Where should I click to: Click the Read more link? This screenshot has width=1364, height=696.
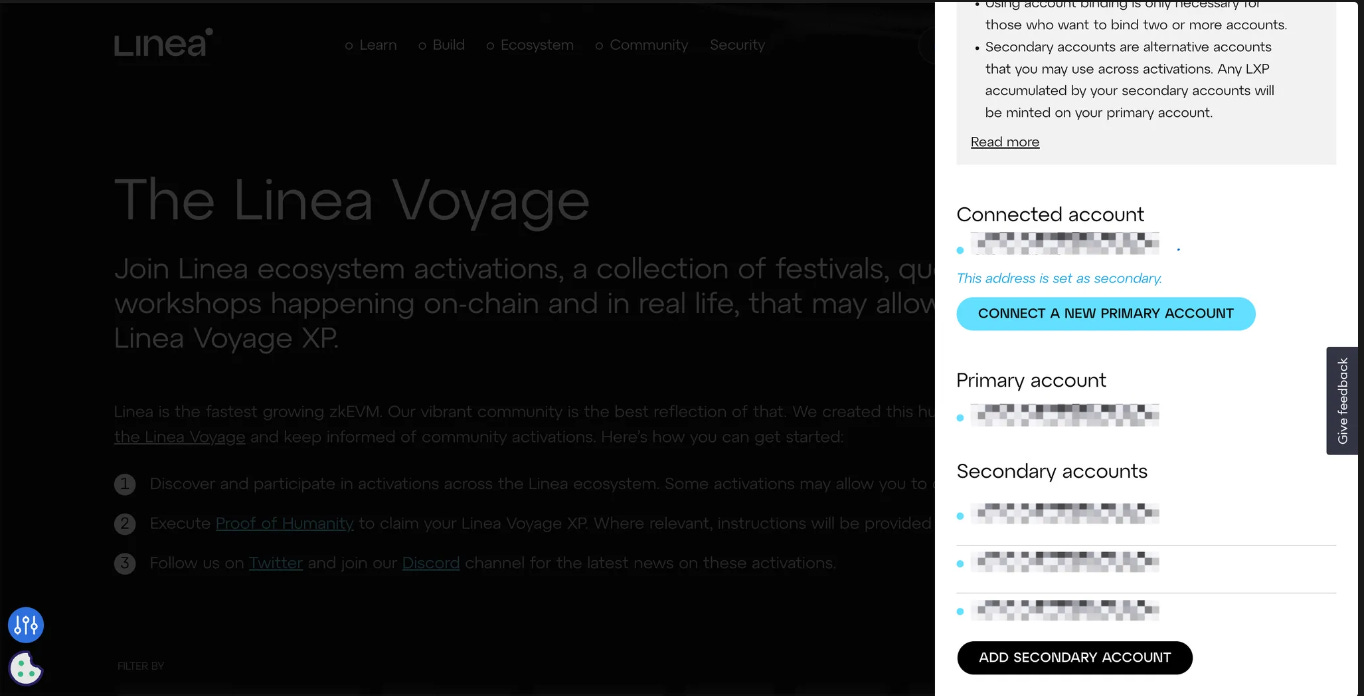[1005, 142]
